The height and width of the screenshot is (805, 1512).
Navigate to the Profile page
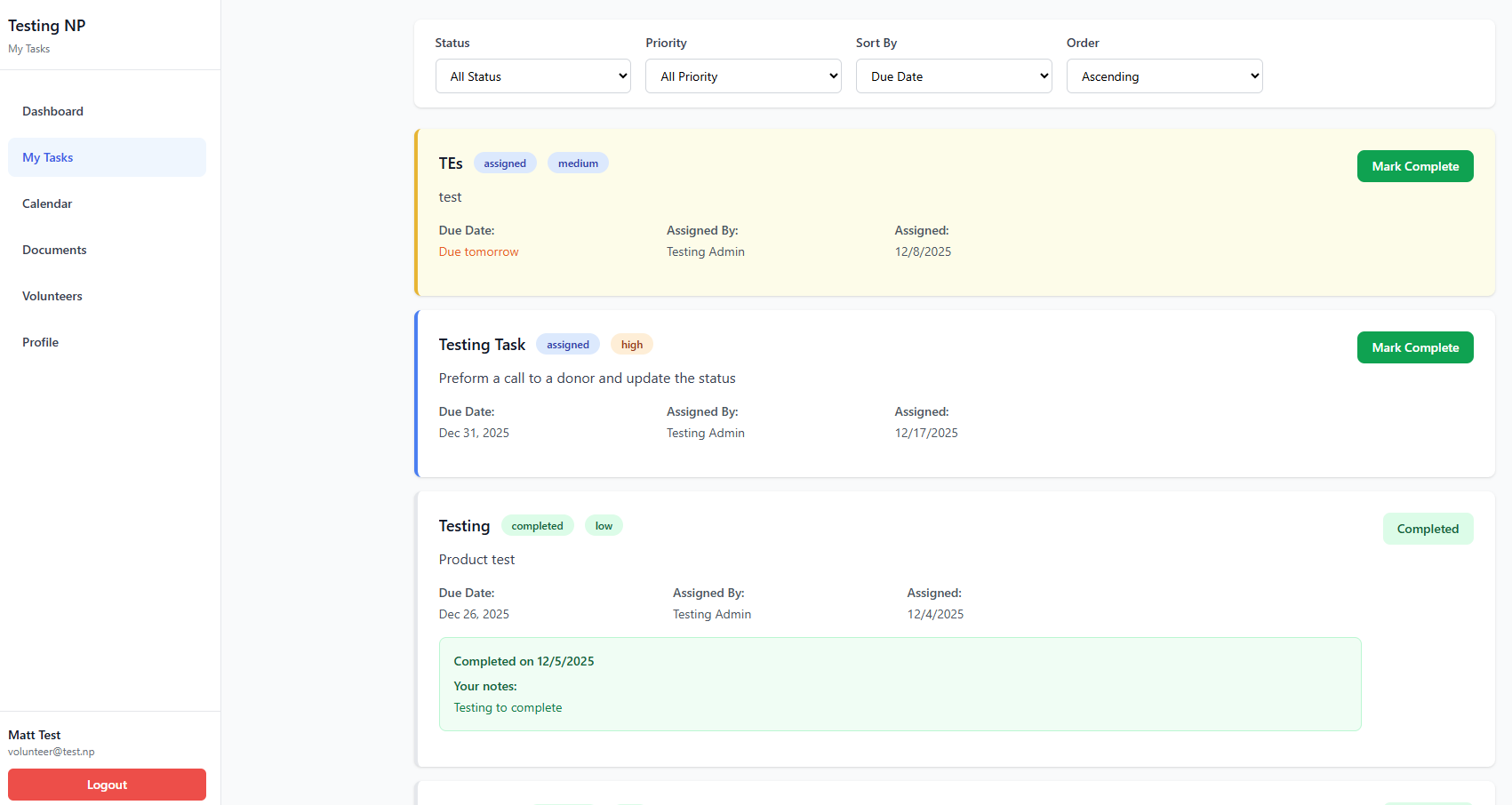click(40, 342)
